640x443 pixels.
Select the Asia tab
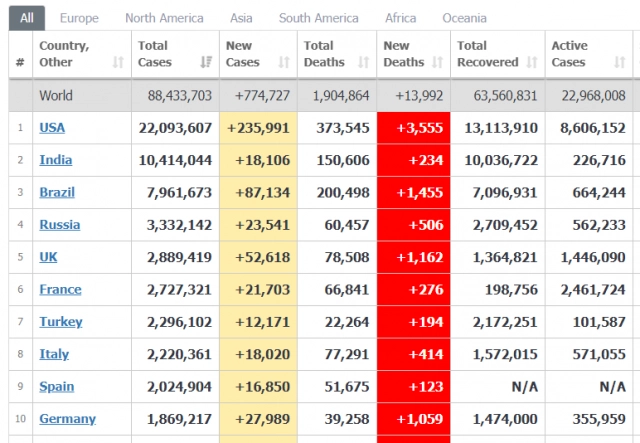tap(241, 18)
